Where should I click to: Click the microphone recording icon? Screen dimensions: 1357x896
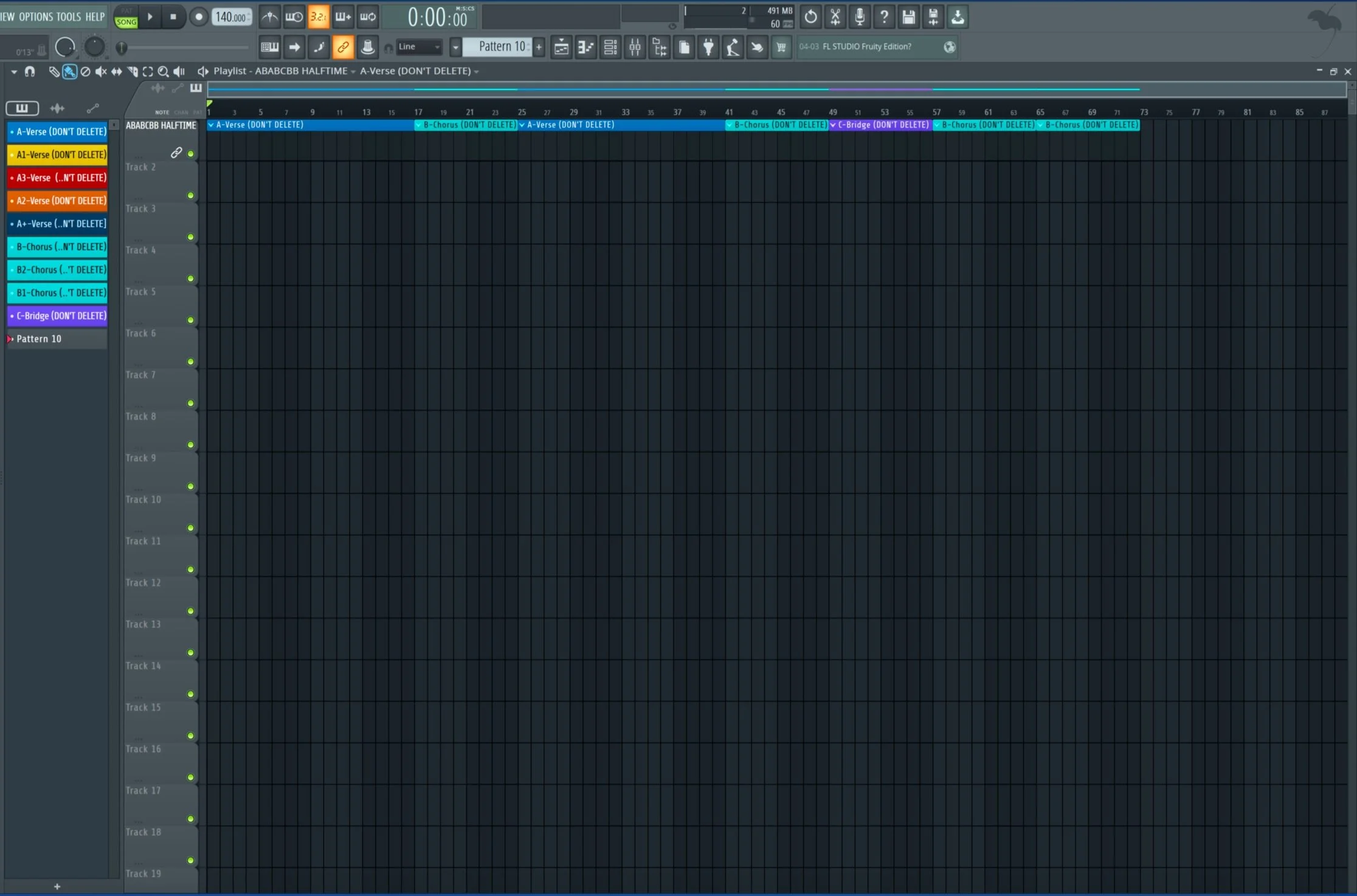coord(860,17)
